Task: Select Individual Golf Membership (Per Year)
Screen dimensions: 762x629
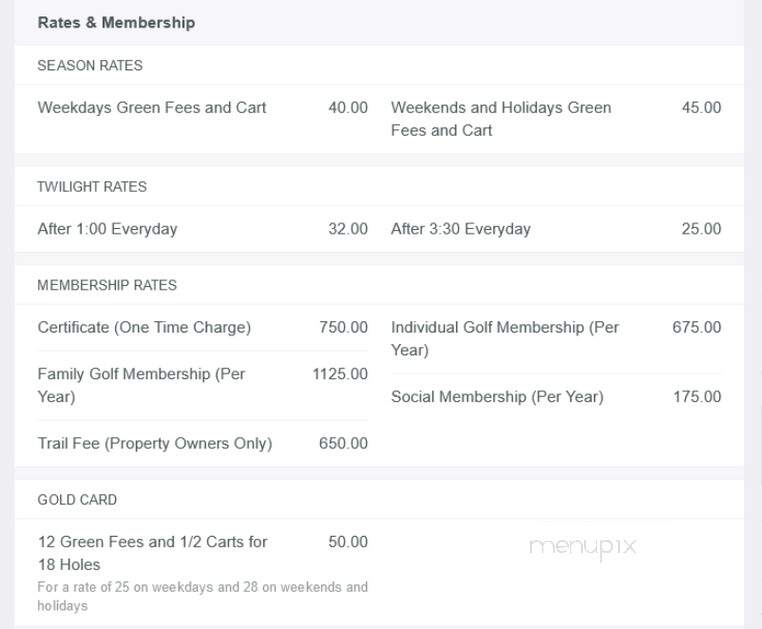Action: click(x=505, y=338)
